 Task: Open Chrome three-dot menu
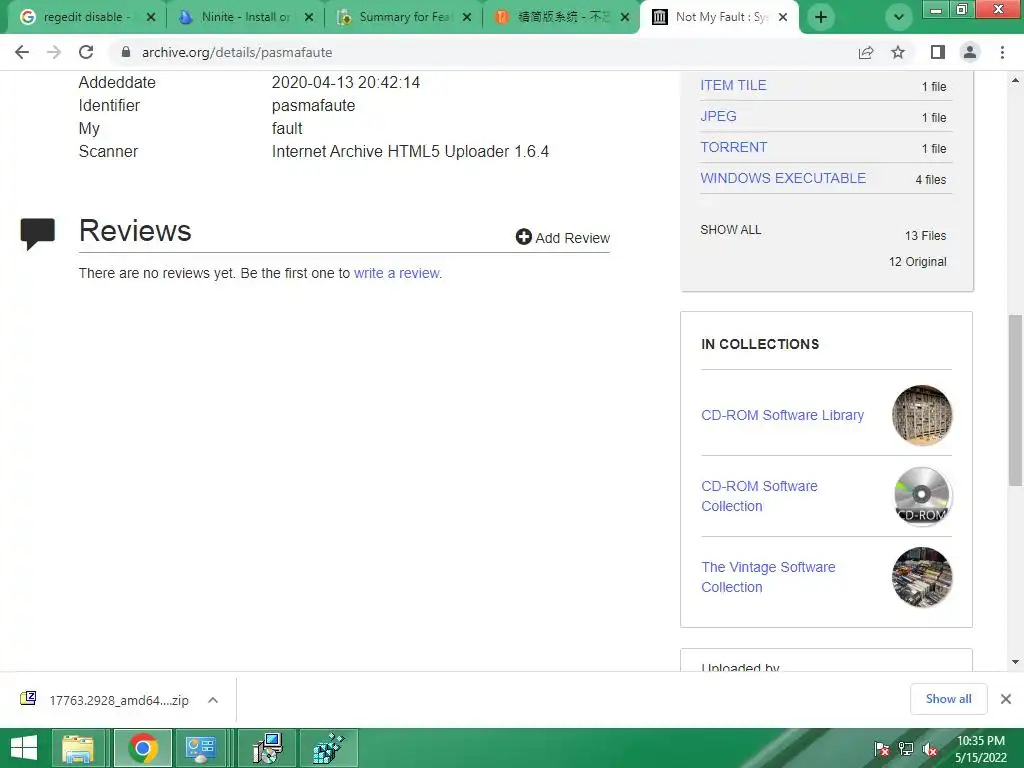[x=1002, y=52]
